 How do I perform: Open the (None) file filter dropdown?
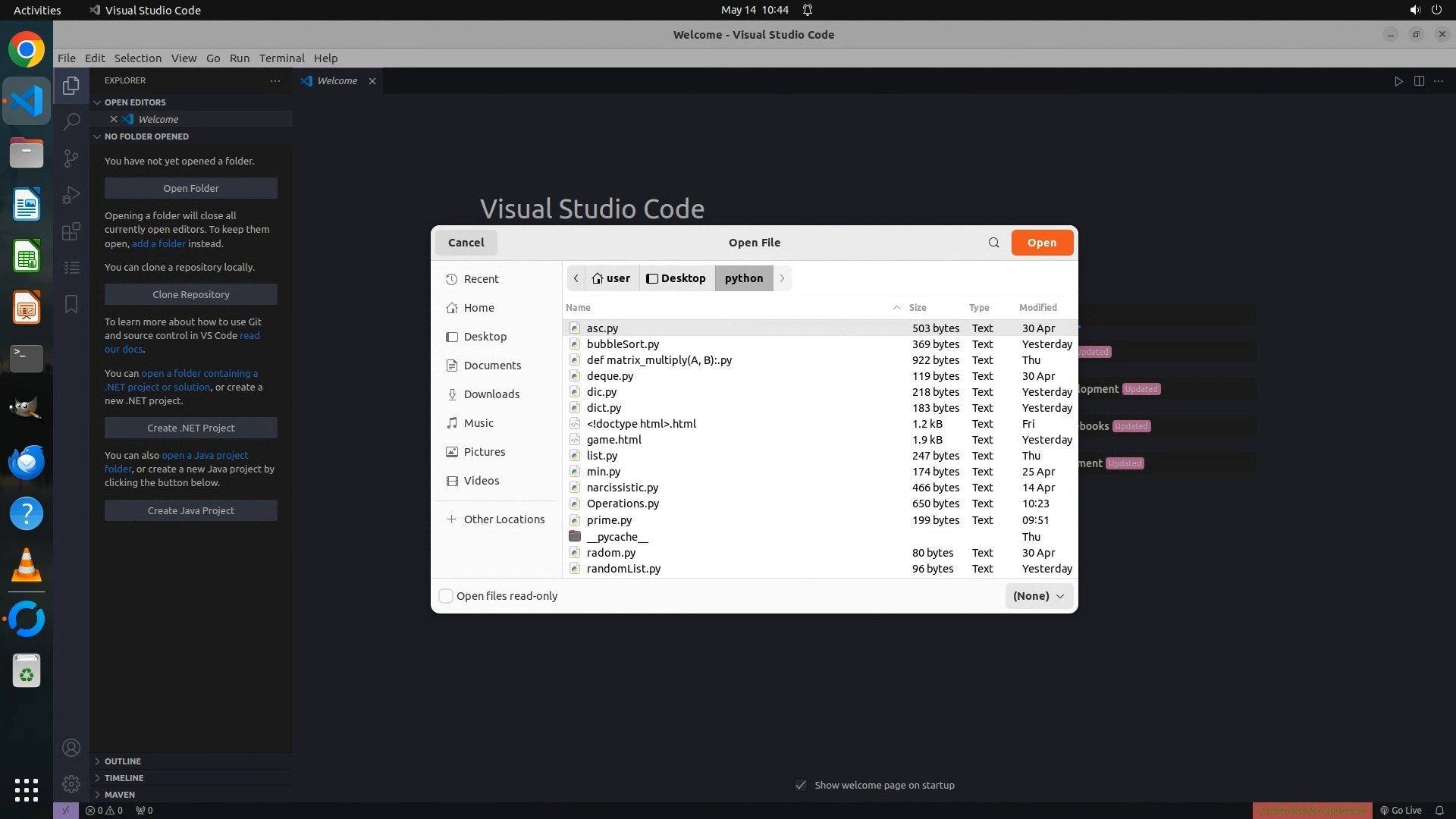(1038, 596)
